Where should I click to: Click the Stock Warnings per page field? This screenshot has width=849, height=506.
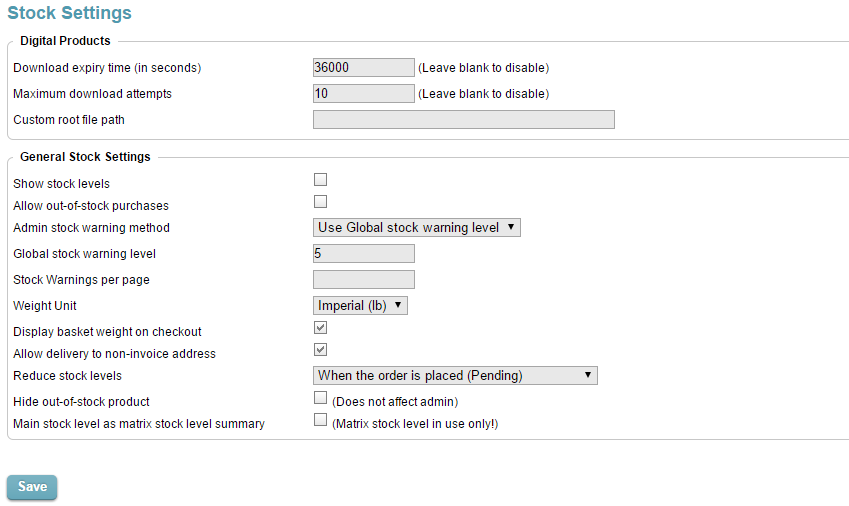point(363,280)
